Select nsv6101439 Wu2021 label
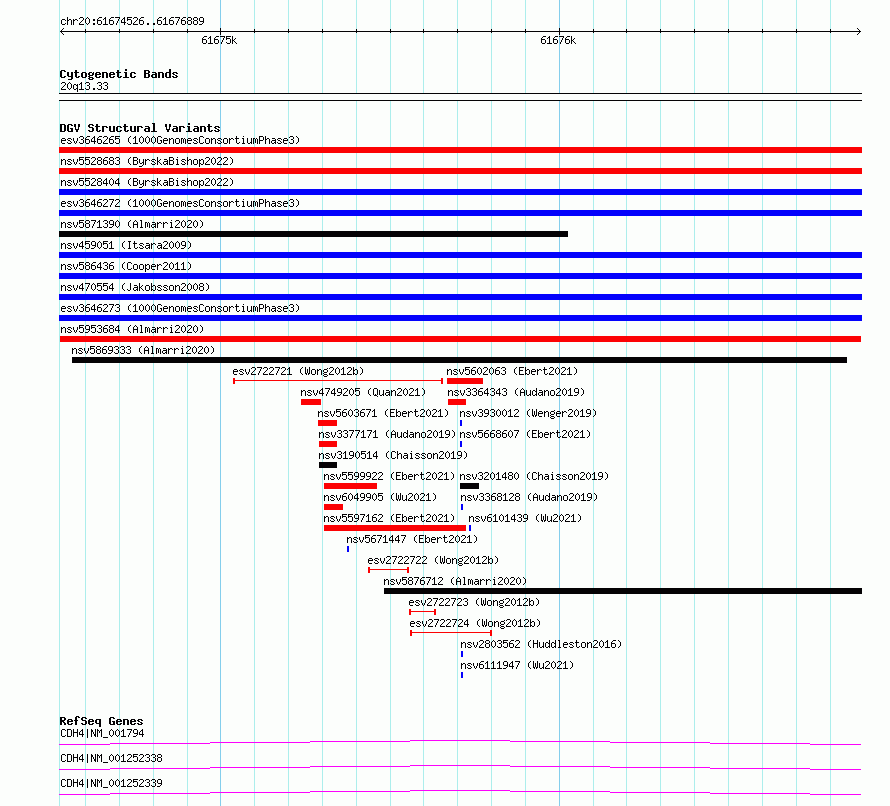This screenshot has width=890, height=806. pos(525,518)
